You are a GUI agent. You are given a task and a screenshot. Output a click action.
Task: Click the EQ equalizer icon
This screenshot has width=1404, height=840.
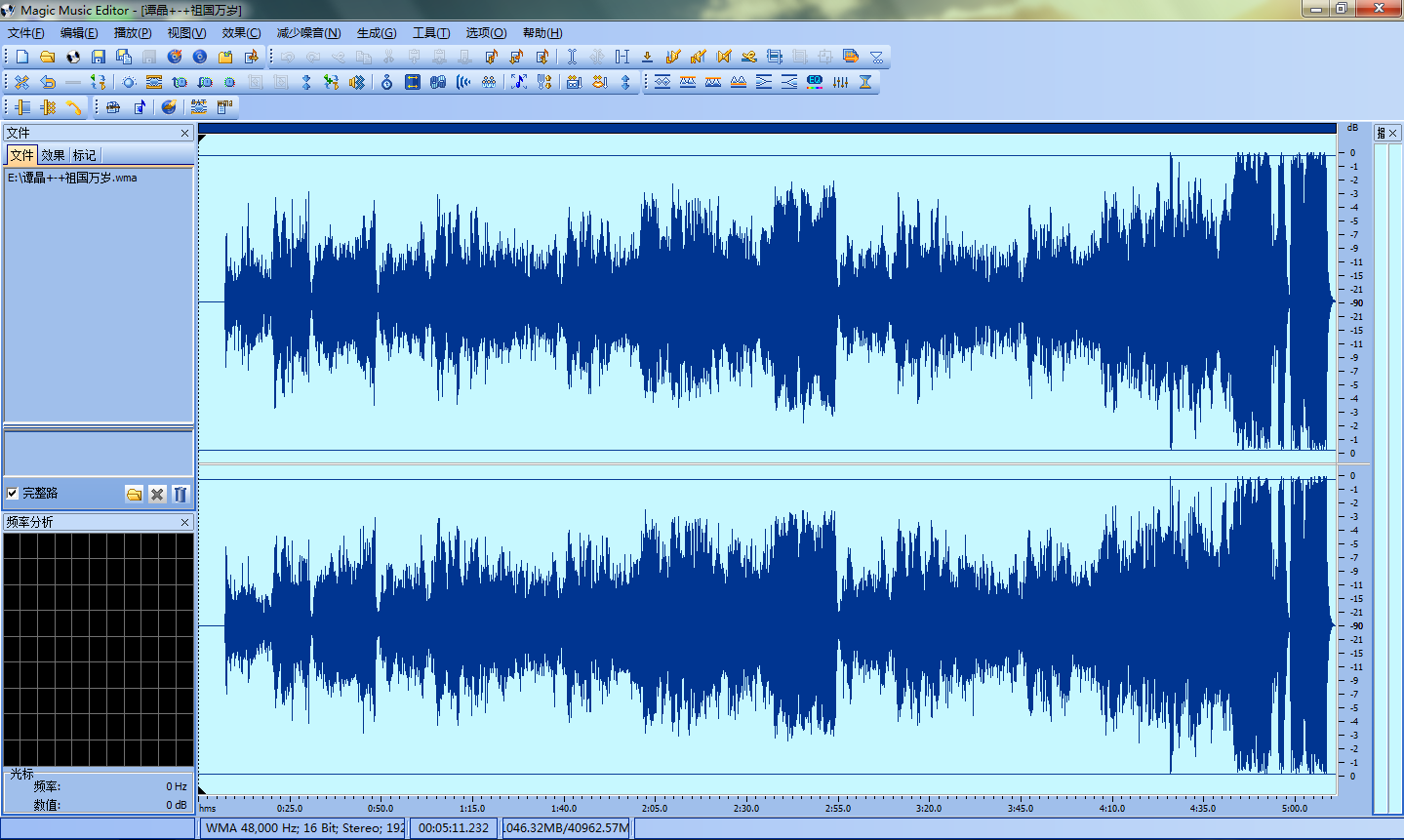(815, 82)
